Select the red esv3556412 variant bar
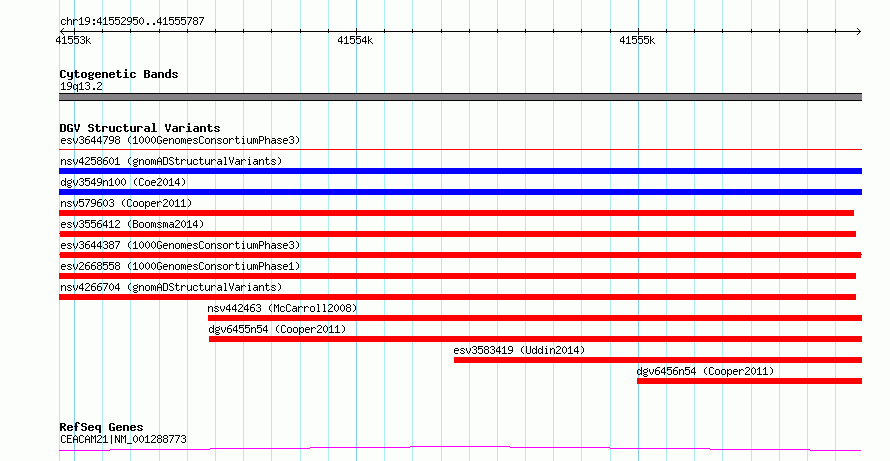The height and width of the screenshot is (461, 890). (457, 234)
